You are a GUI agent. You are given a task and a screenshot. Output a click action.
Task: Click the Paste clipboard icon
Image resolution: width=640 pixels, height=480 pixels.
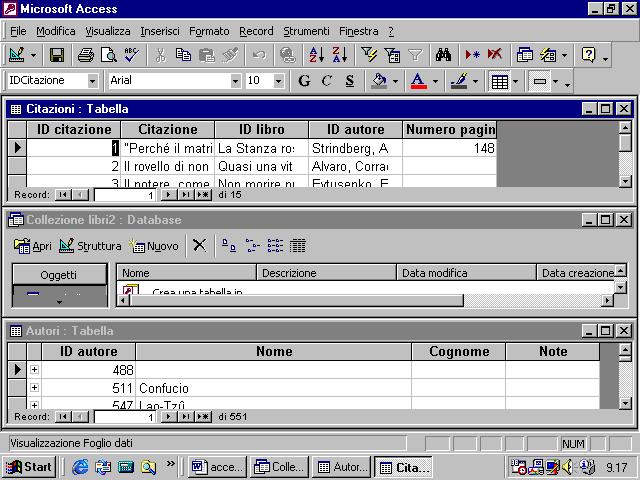(x=207, y=55)
